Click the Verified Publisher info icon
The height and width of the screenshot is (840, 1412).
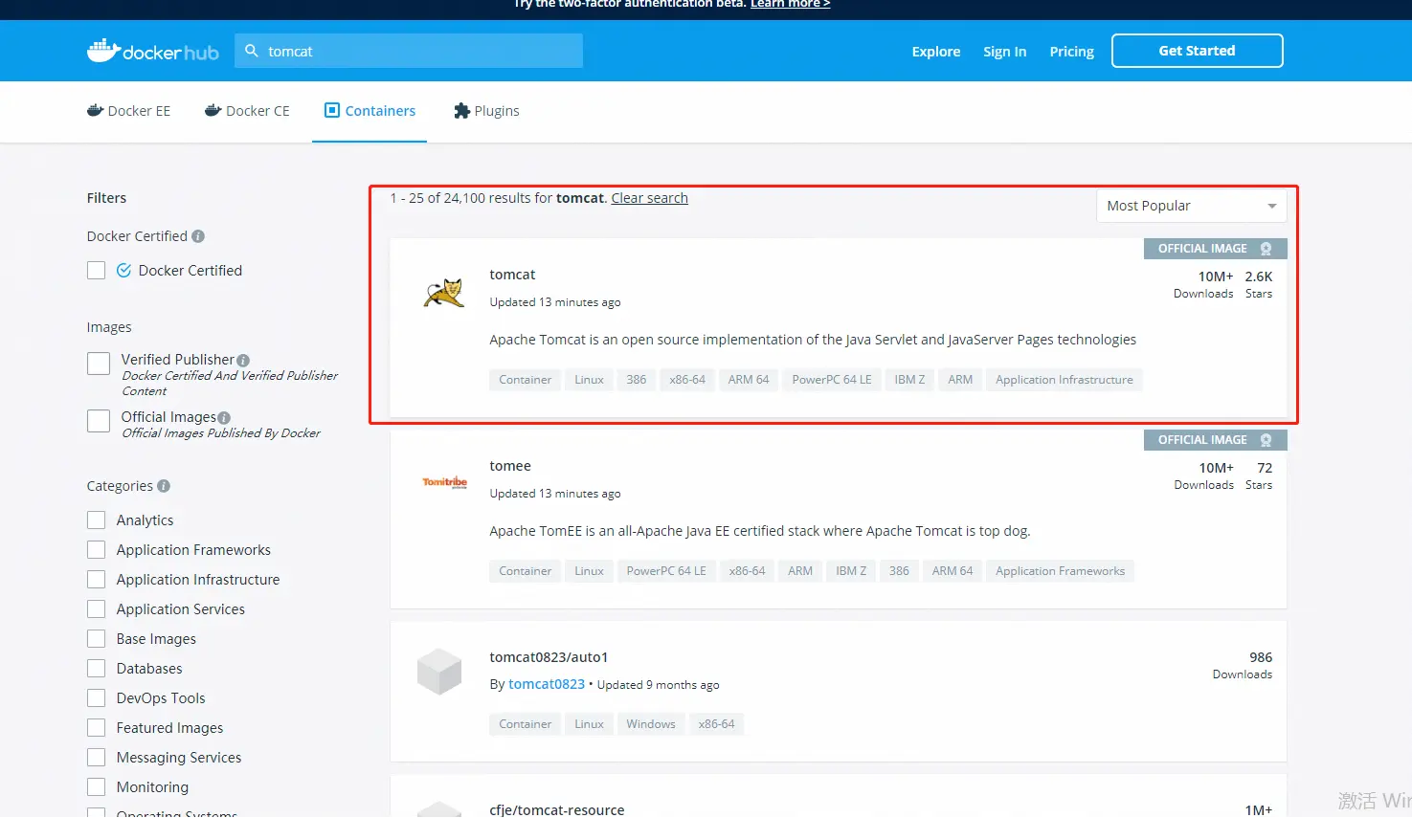(x=243, y=361)
